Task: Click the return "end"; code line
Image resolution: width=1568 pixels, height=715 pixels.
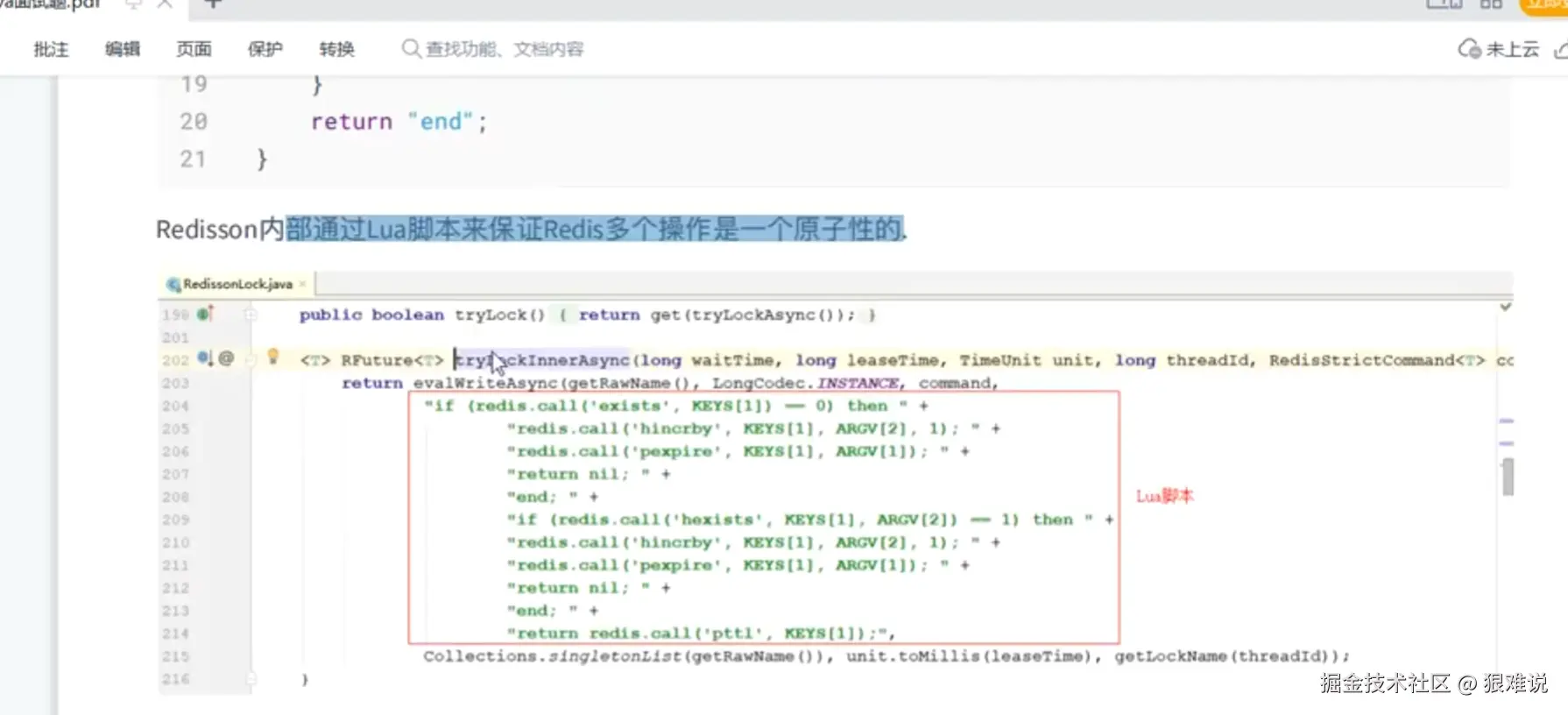Action: pyautogui.click(x=399, y=122)
